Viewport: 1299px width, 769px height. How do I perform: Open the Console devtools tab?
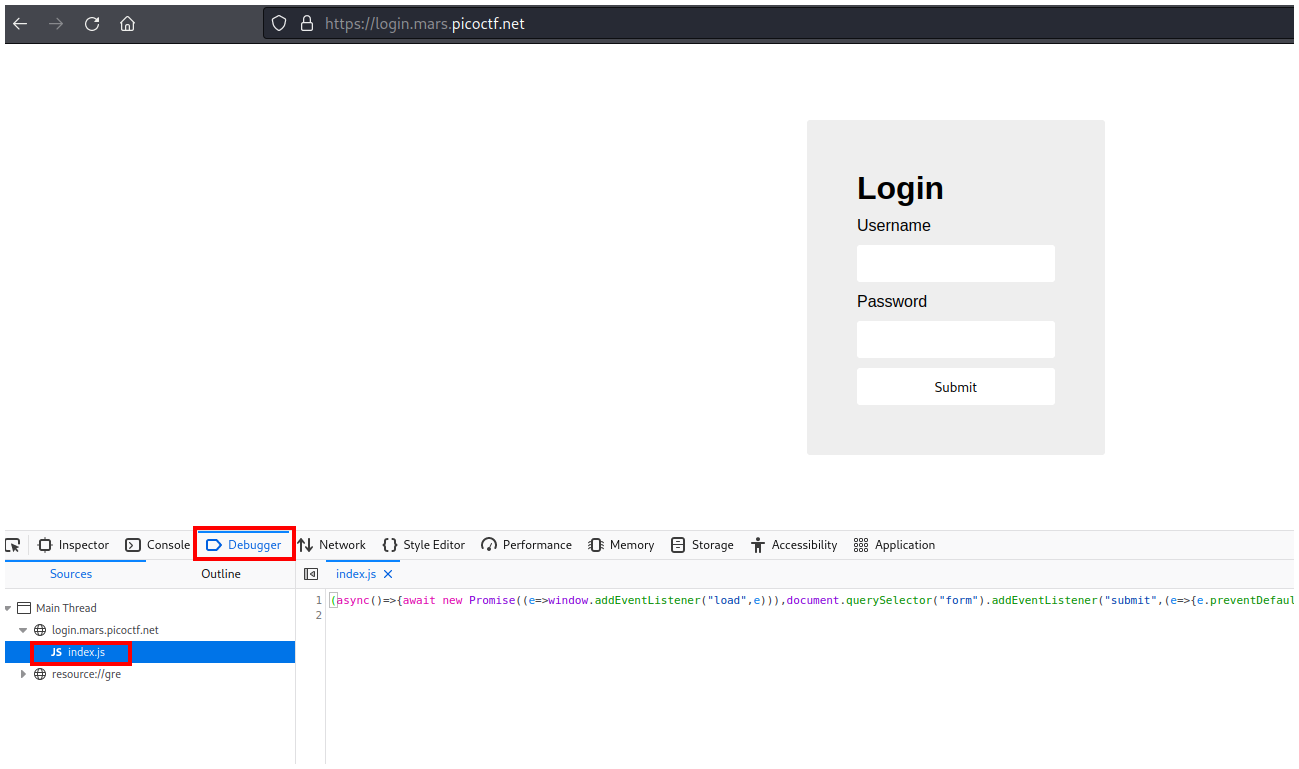click(x=158, y=545)
